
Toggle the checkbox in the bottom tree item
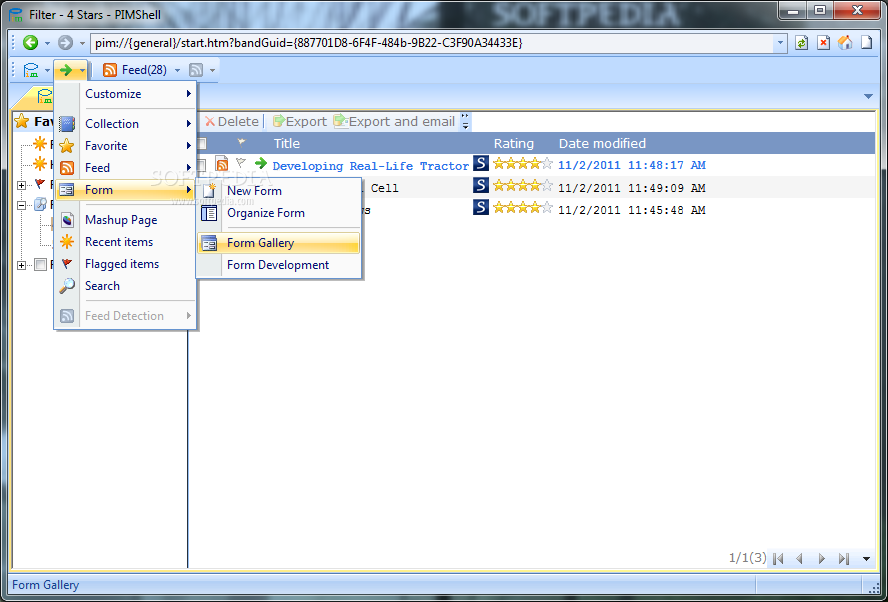(40, 264)
